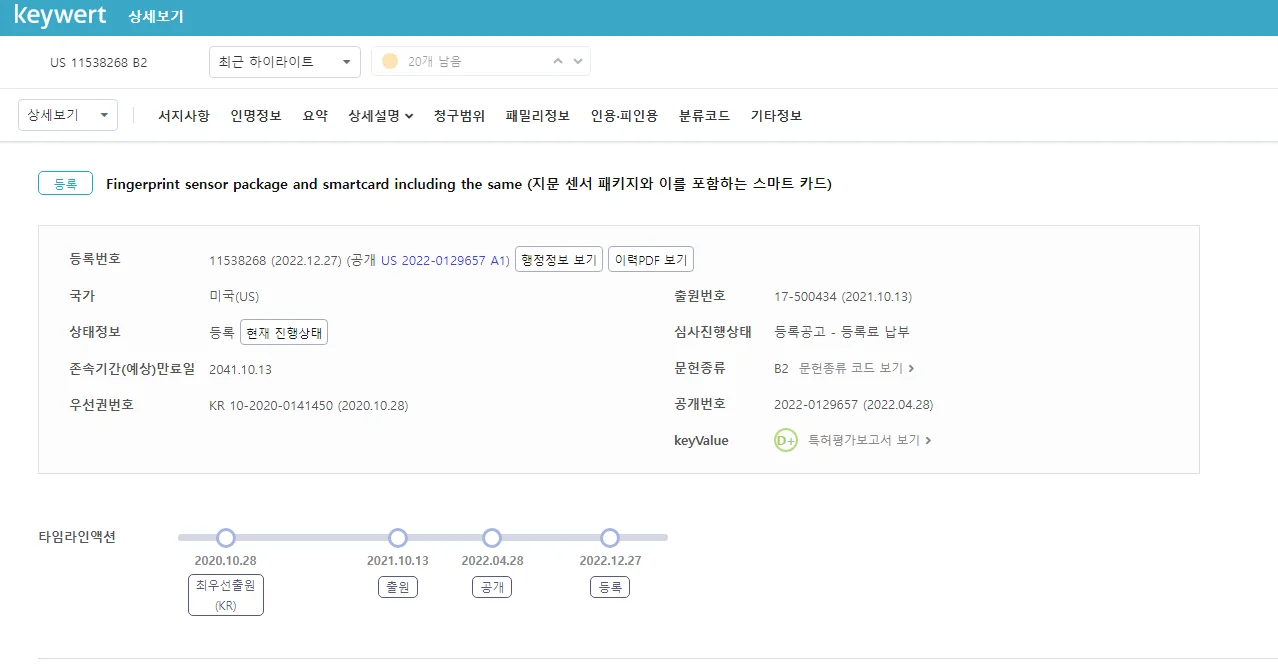Click the 행정정보 보기 button
Viewport: 1278px width, 667px height.
pyautogui.click(x=559, y=260)
